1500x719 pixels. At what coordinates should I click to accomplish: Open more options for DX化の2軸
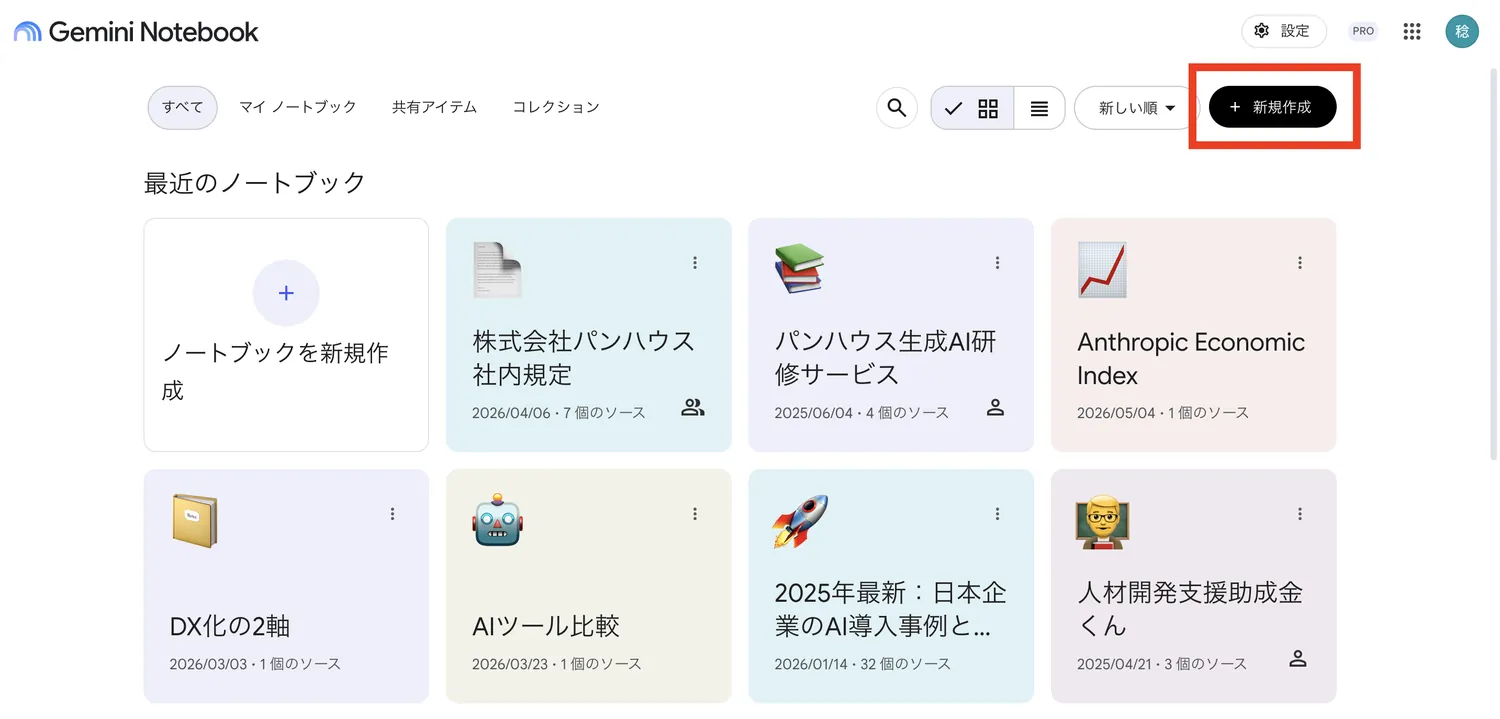[x=392, y=514]
